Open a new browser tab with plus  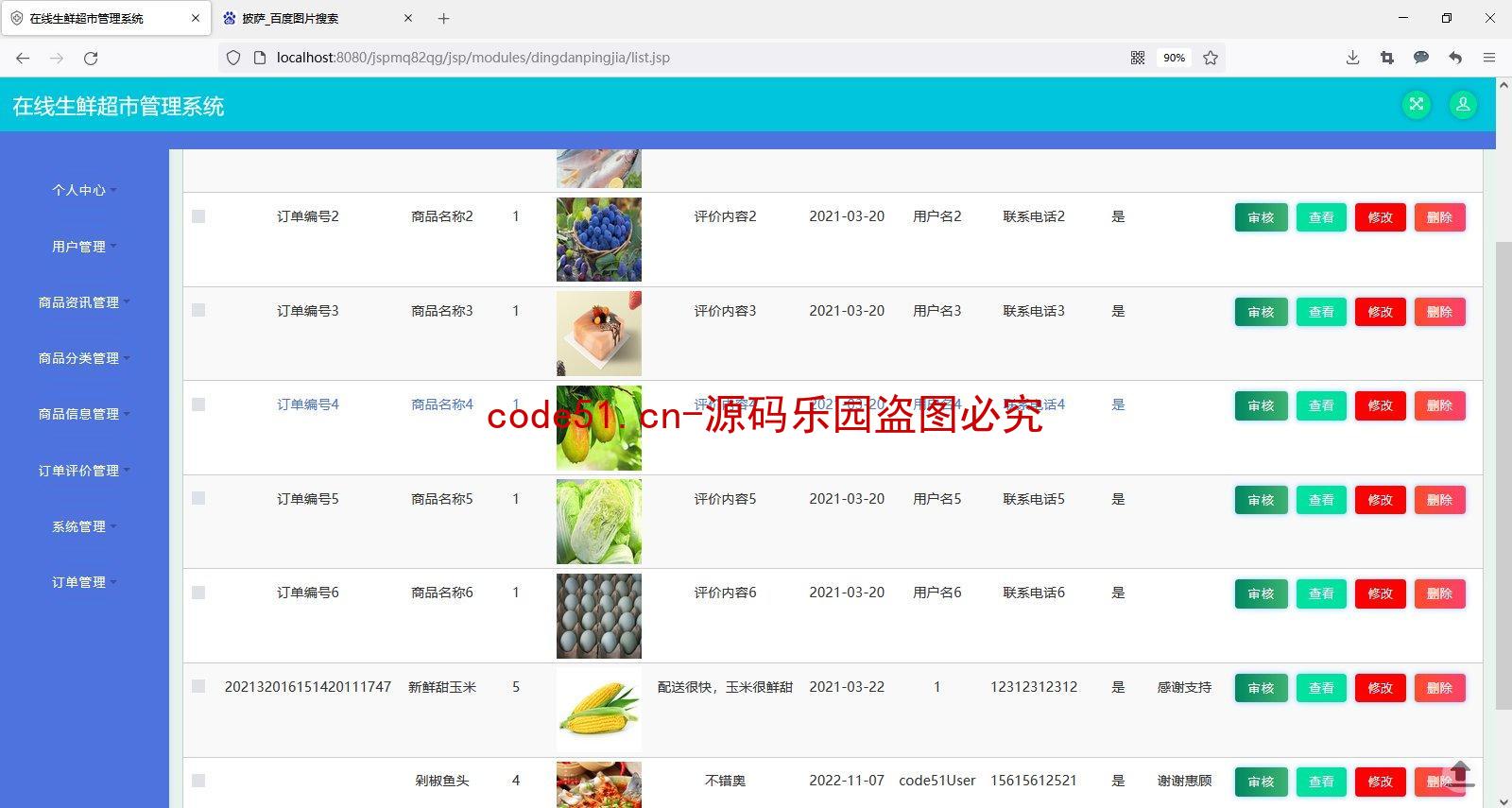pyautogui.click(x=443, y=18)
